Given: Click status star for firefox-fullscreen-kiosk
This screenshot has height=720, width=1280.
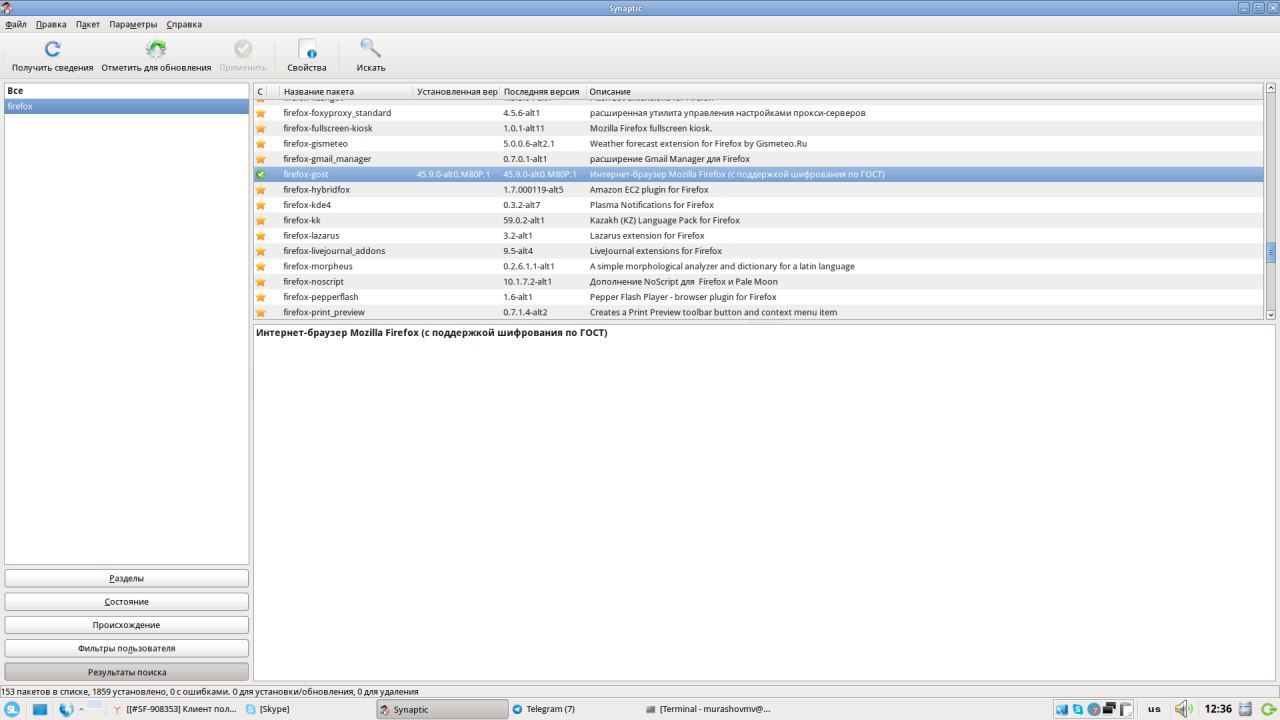Looking at the screenshot, I should pos(261,128).
